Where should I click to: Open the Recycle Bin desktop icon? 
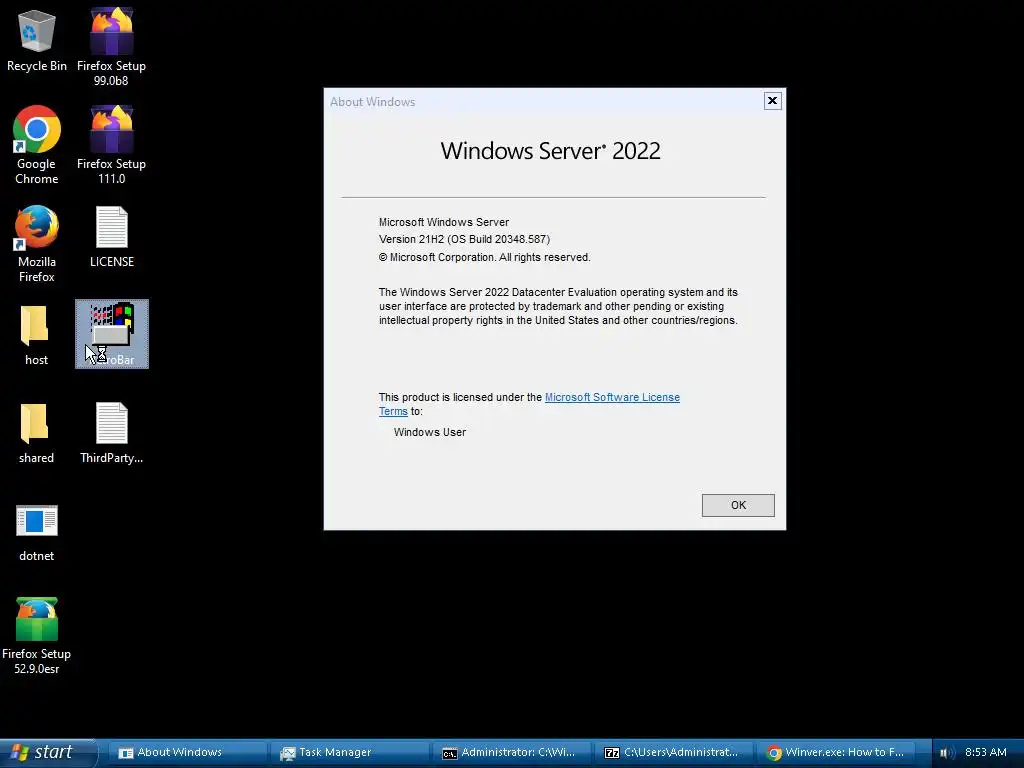pyautogui.click(x=37, y=40)
